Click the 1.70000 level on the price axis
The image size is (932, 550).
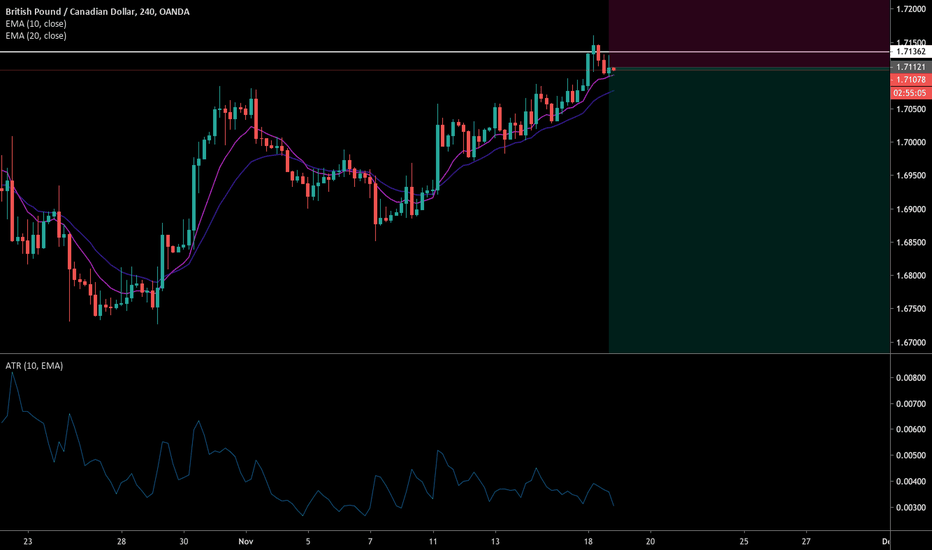909,142
